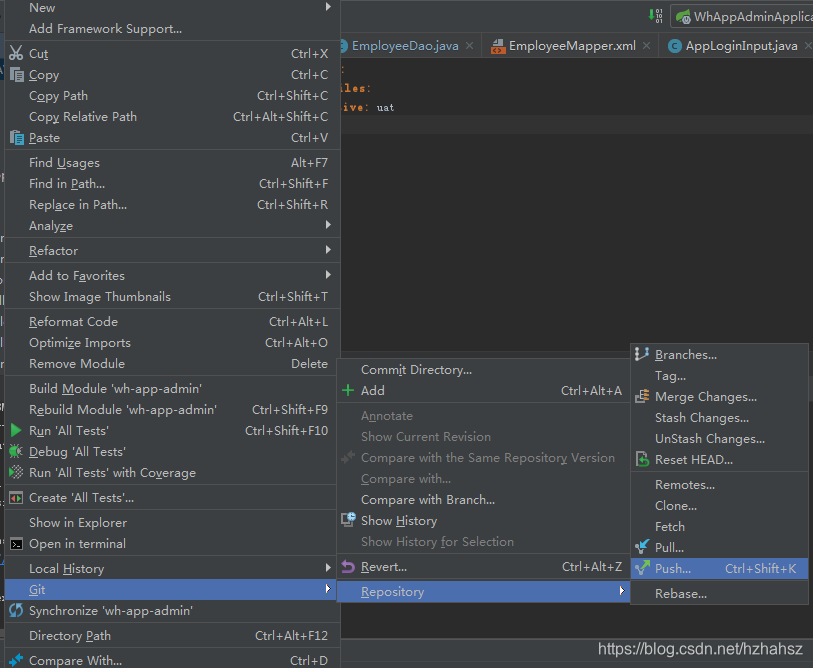Choose Clone... menu entry

tap(720, 506)
